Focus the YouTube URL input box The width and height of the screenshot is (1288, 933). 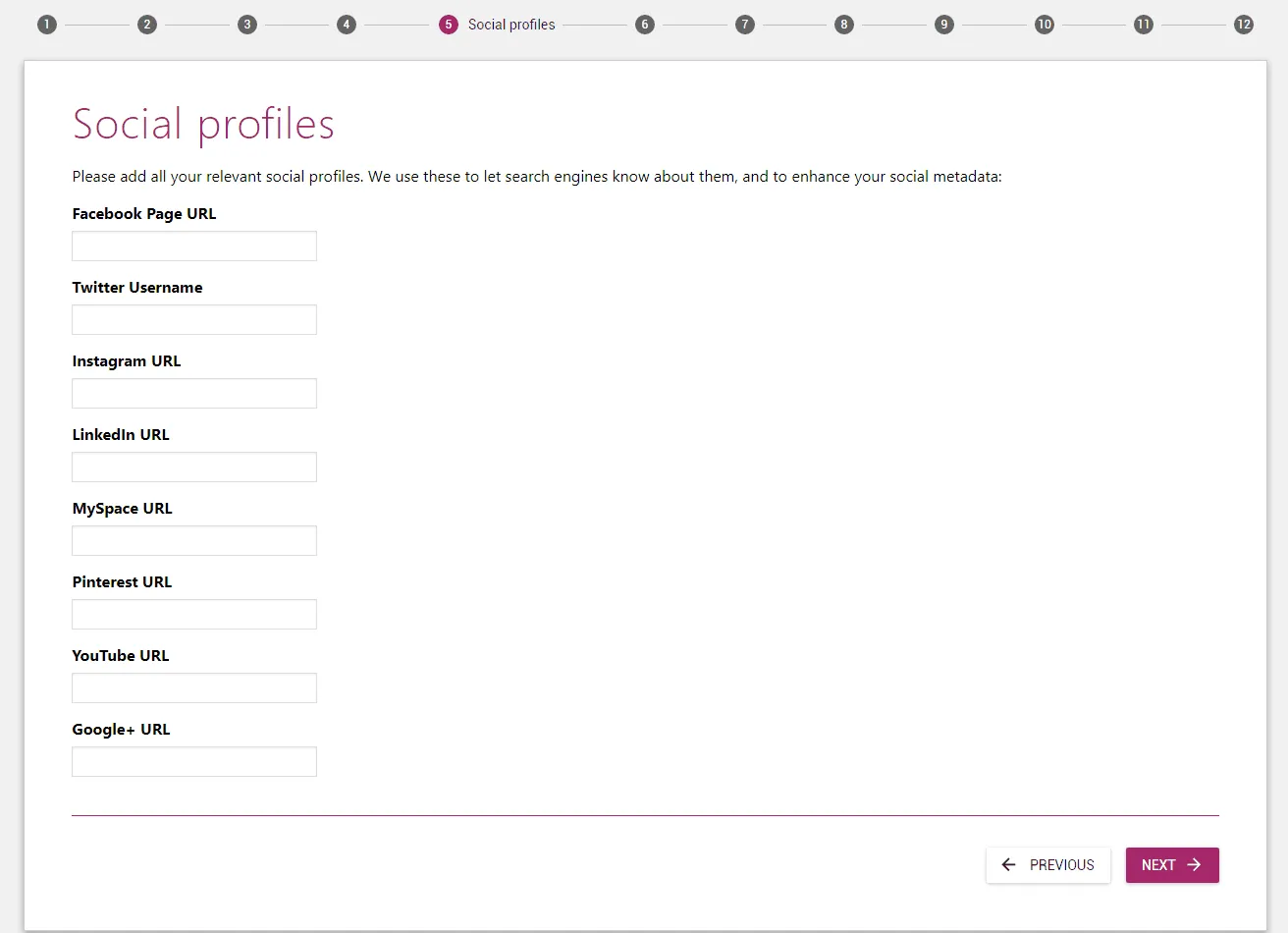point(193,687)
